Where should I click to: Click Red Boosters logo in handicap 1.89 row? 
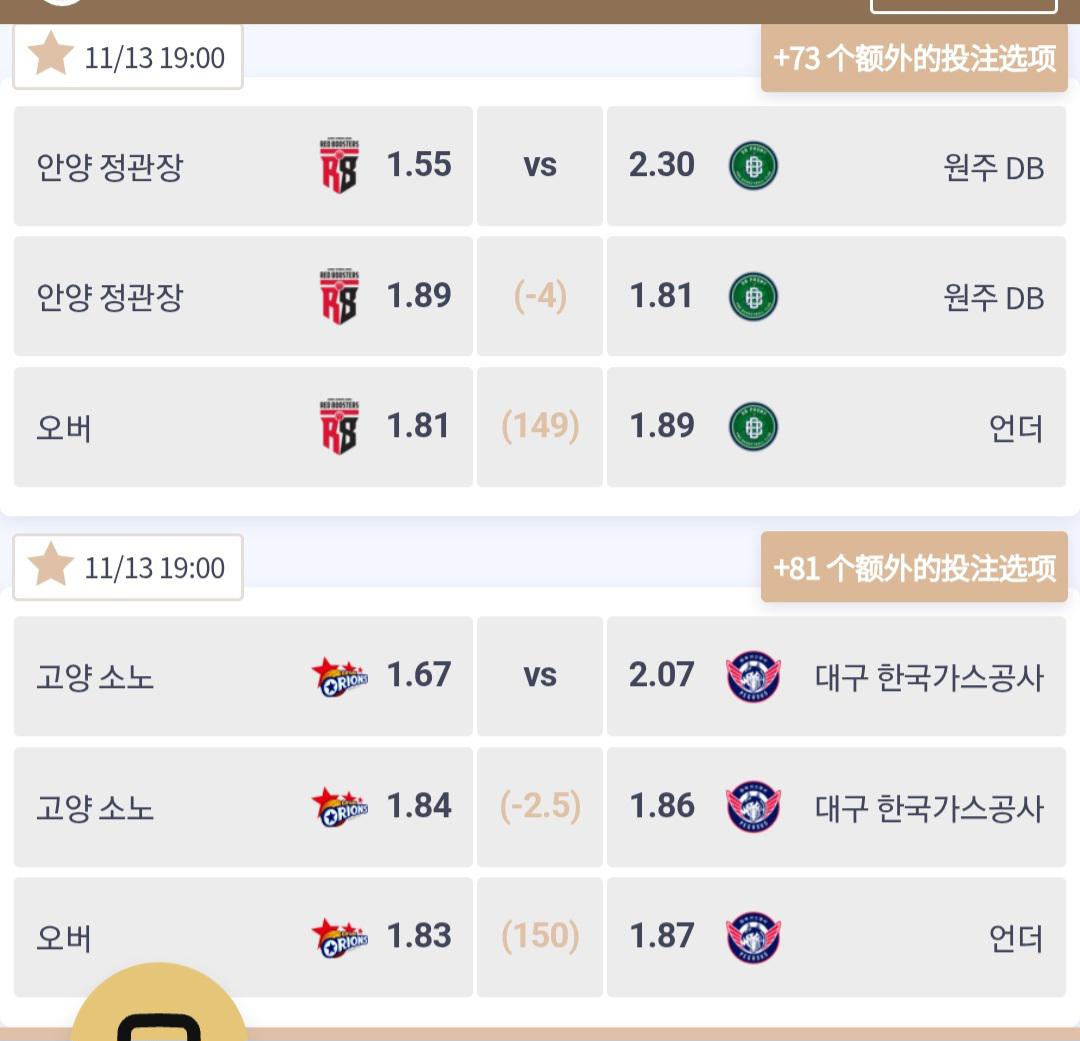coord(339,297)
